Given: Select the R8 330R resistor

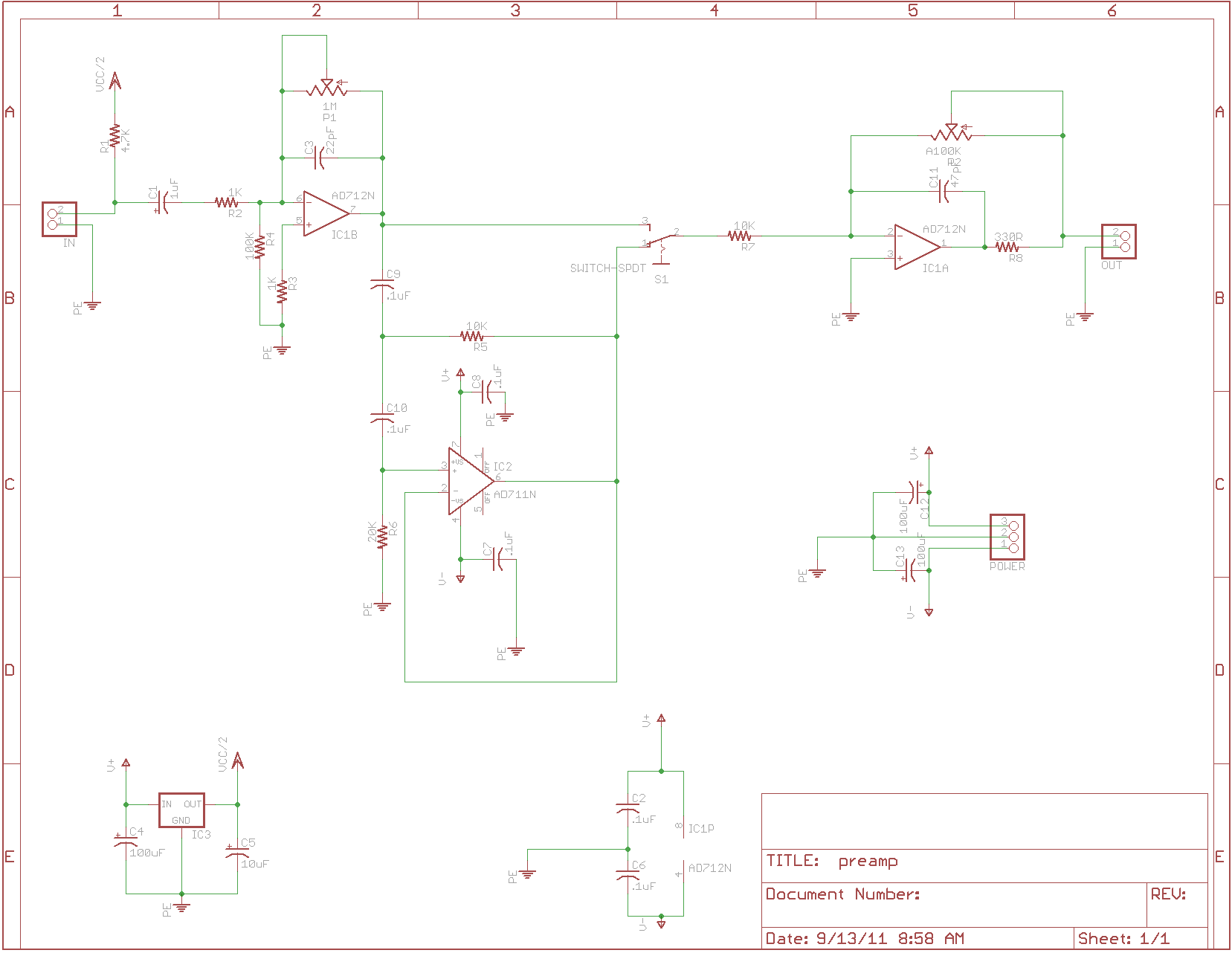Looking at the screenshot, I should point(1007,247).
